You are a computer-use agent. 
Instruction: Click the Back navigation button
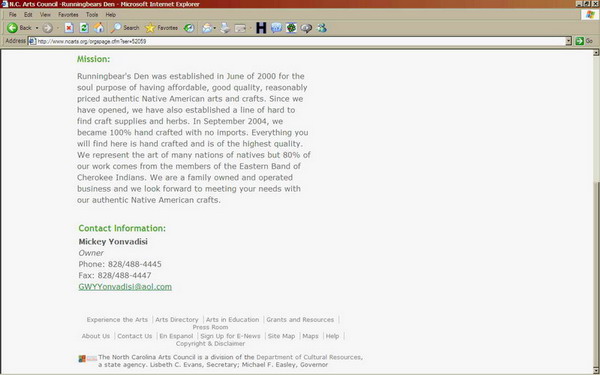coord(19,28)
